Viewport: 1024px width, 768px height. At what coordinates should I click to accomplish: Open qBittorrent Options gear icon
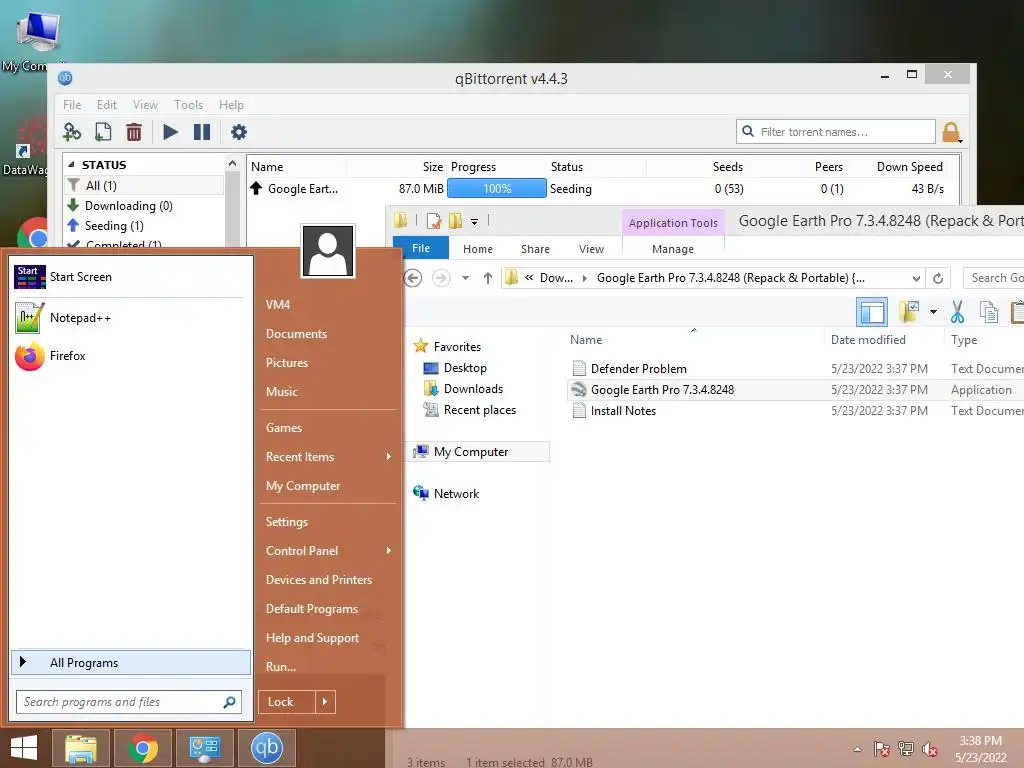[x=238, y=132]
